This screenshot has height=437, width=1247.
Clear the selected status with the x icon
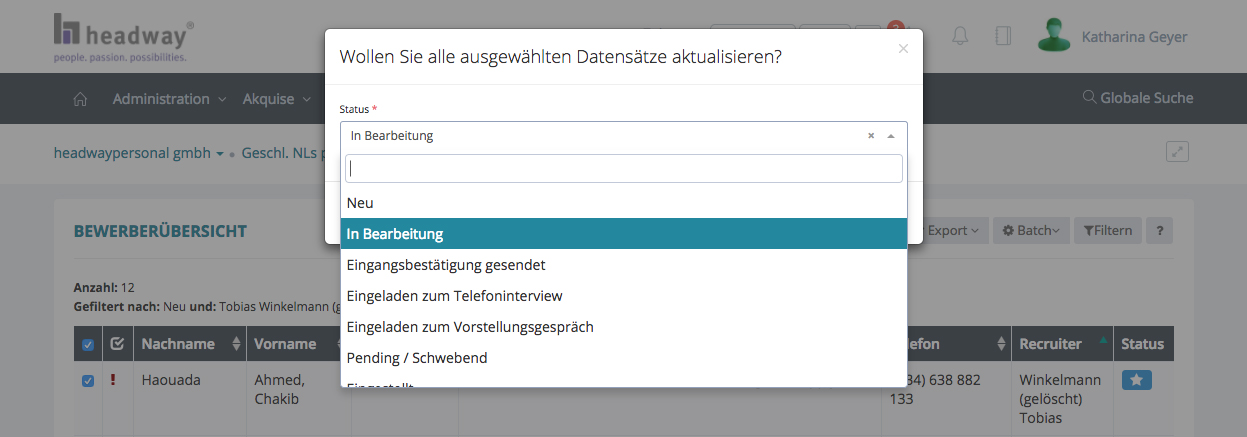click(x=871, y=136)
